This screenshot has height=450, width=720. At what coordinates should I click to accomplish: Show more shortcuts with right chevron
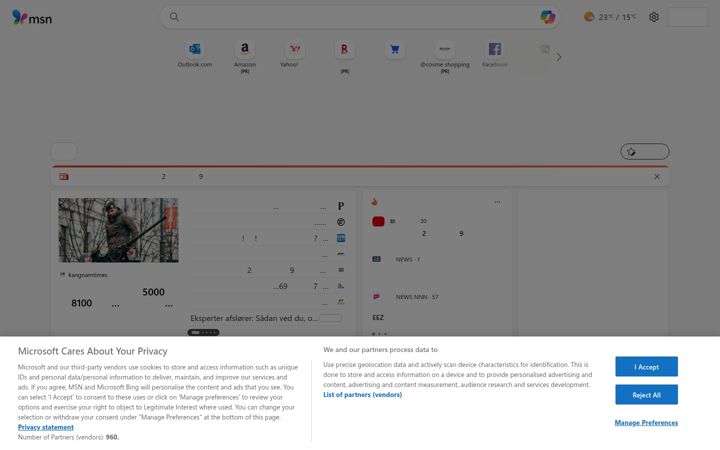tap(559, 57)
